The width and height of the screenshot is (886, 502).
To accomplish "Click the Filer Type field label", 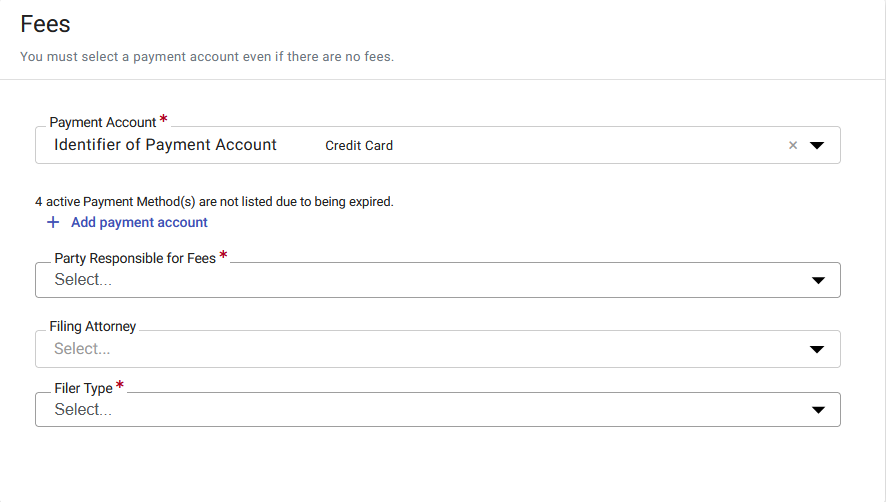I will click(x=84, y=388).
